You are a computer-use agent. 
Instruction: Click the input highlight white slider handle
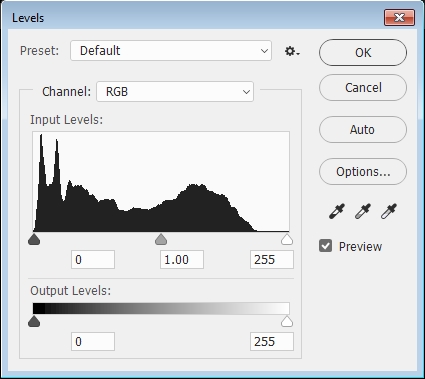[287, 239]
